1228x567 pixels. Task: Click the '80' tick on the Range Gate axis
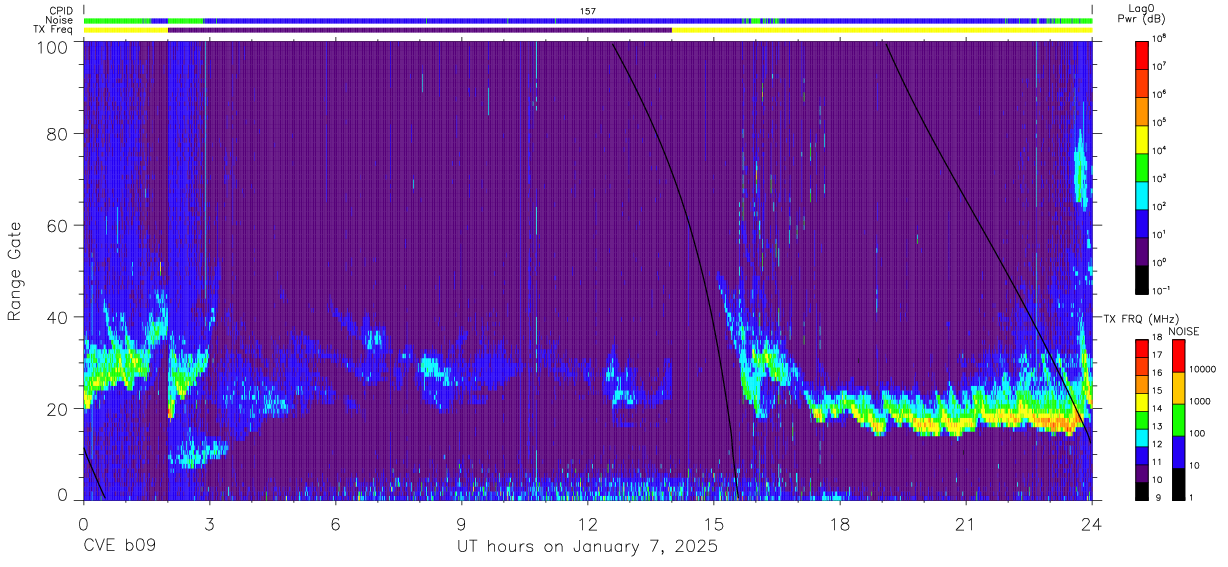click(x=58, y=135)
